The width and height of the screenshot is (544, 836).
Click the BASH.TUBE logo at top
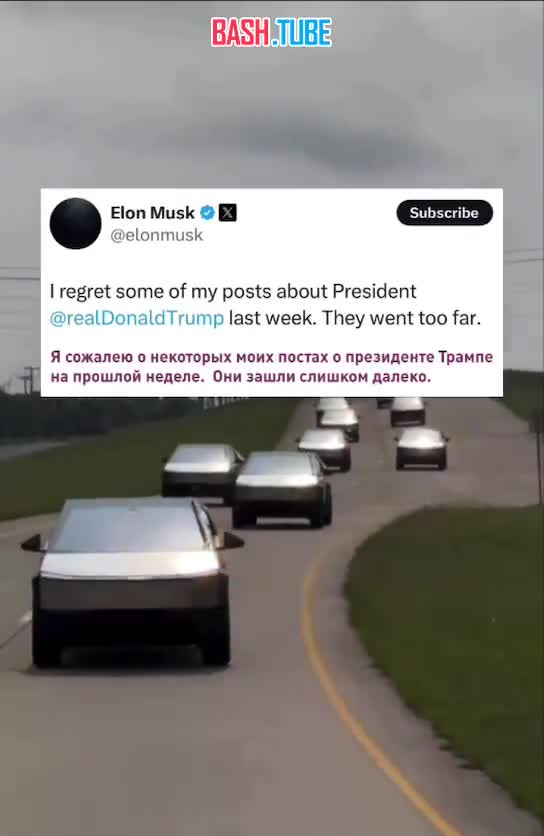click(x=271, y=32)
